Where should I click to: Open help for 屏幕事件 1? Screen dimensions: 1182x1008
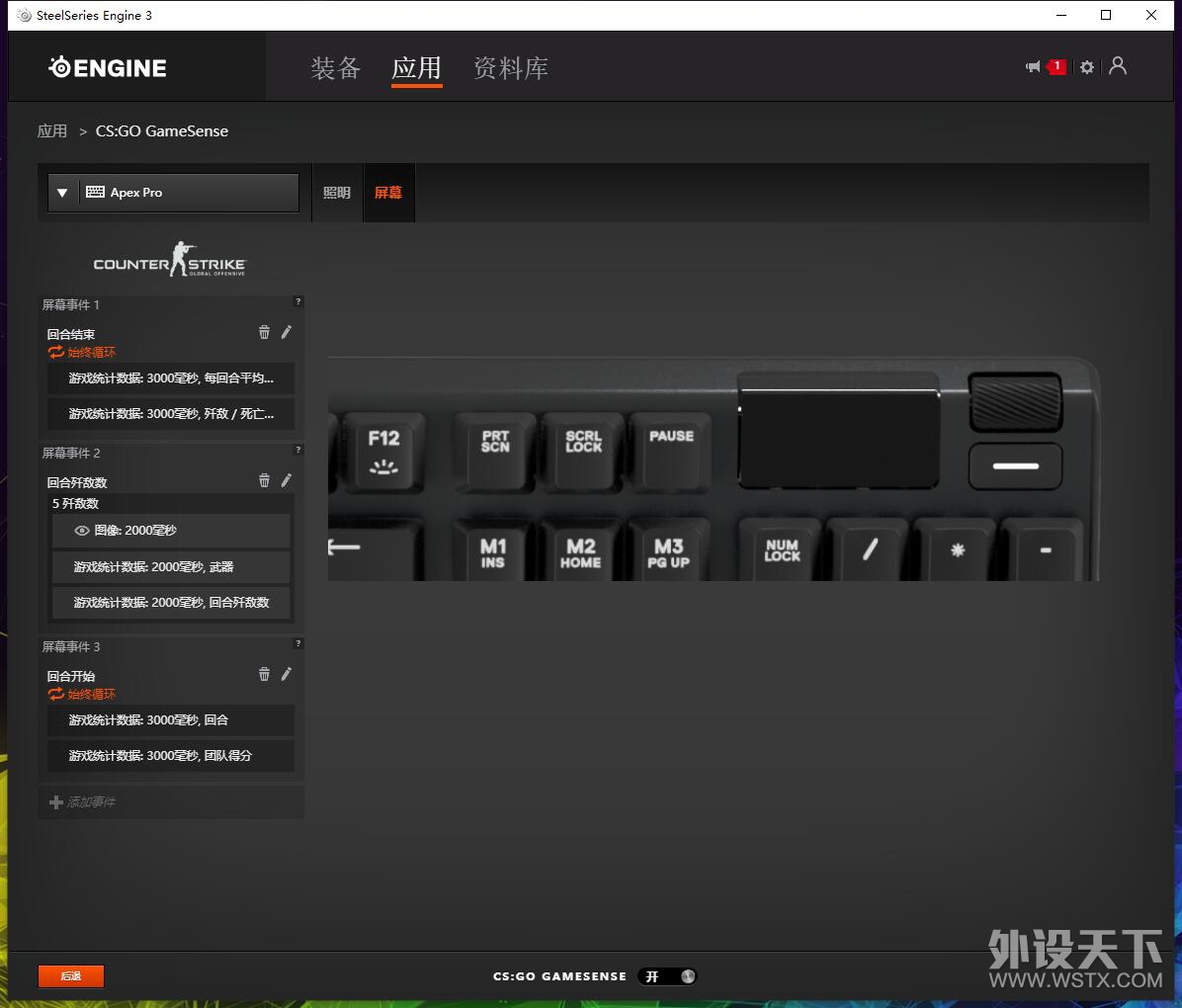click(298, 301)
